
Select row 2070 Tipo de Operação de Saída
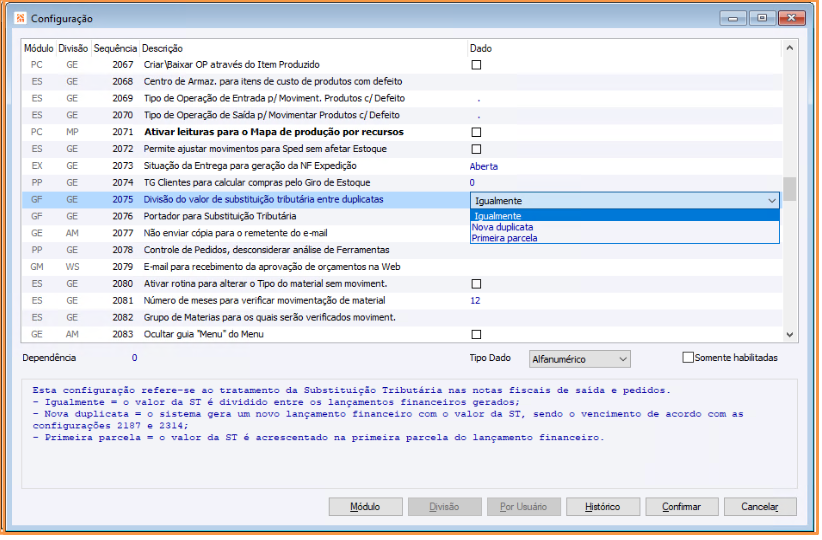[273, 115]
